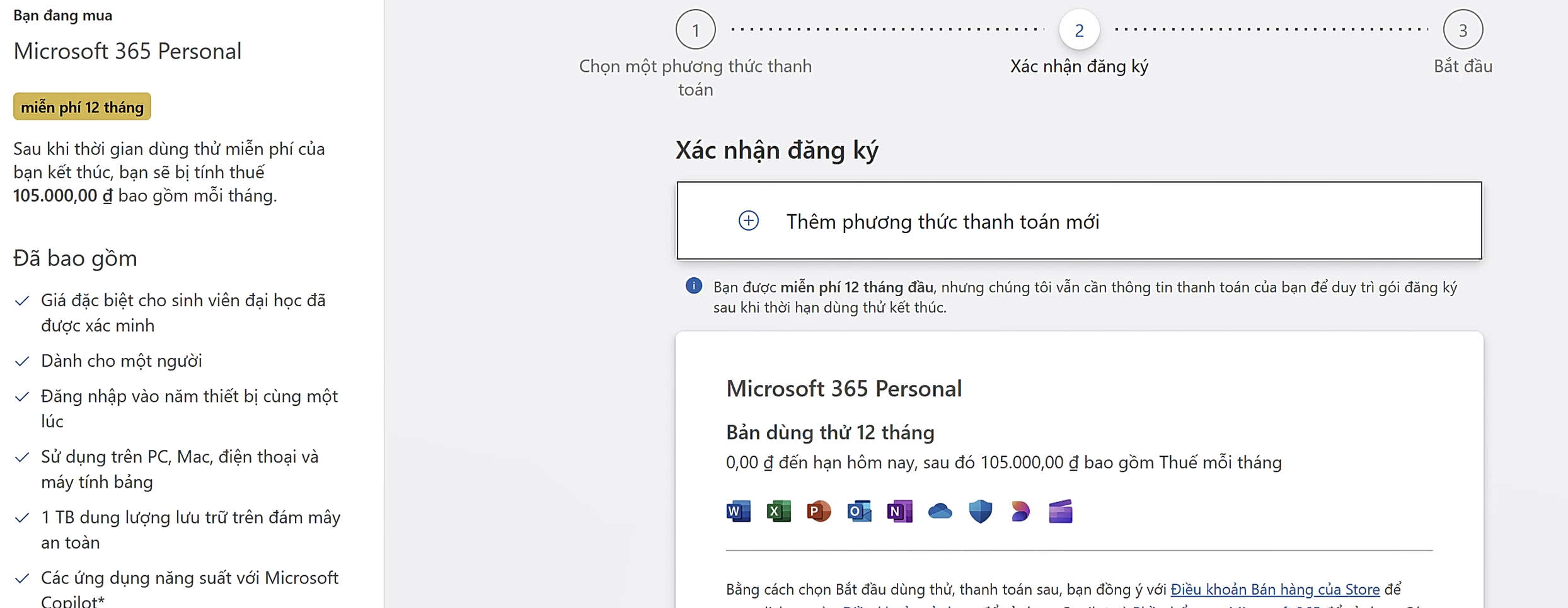Click the Excel app icon

[x=778, y=511]
